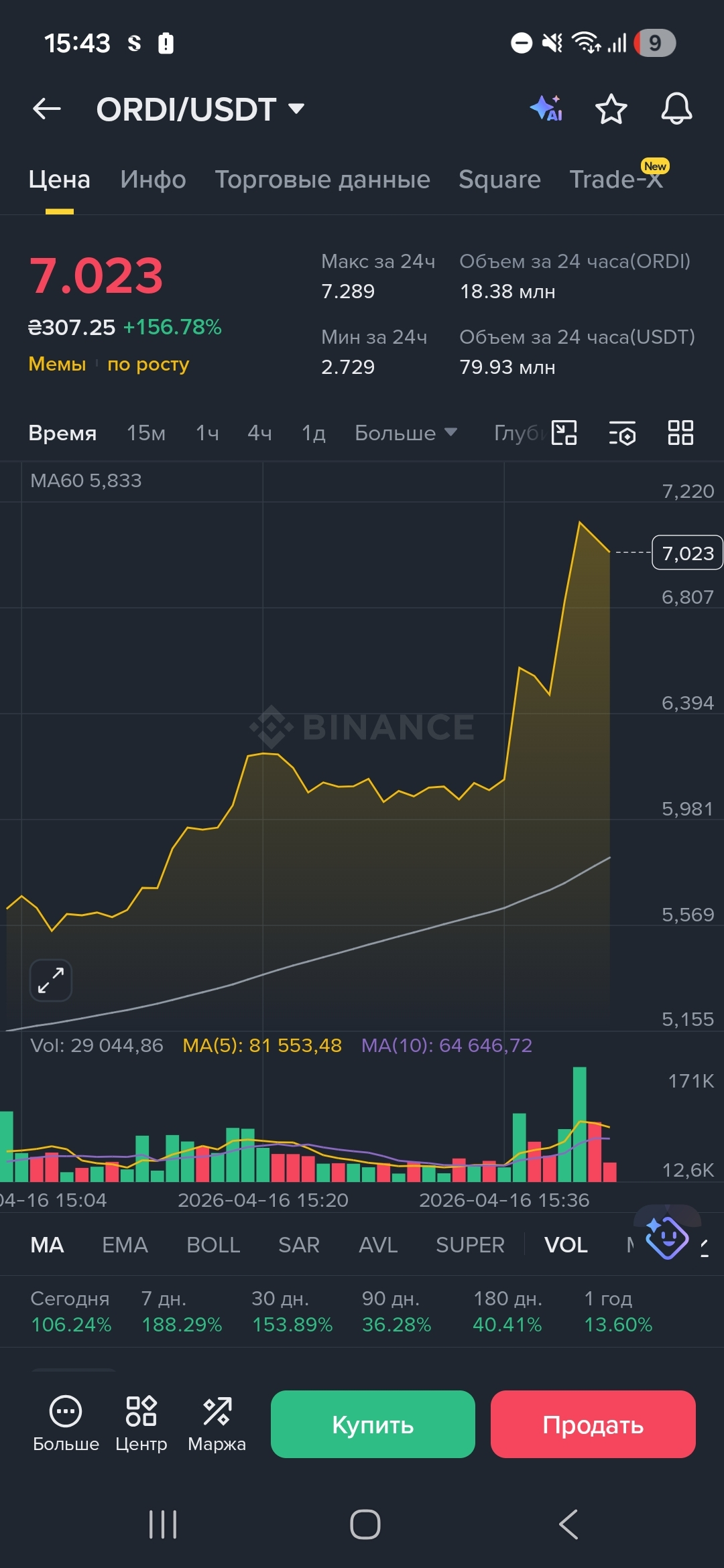Tap the MA(10): 64 646,72 label
This screenshot has width=724, height=1568.
pos(446,1045)
